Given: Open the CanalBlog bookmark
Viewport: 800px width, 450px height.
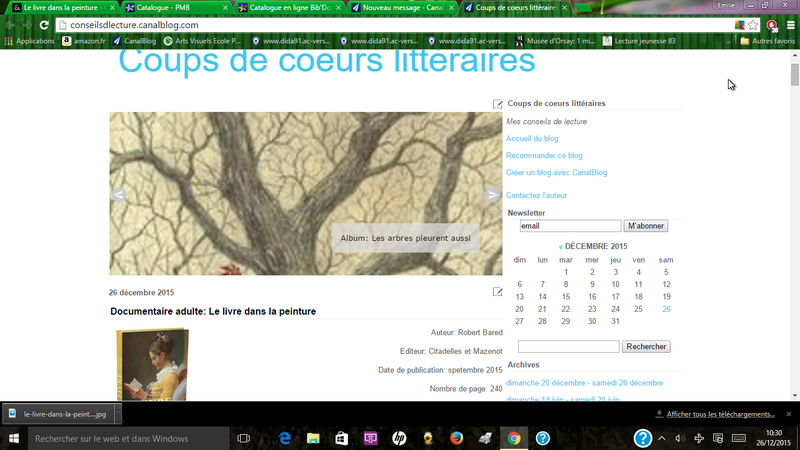Looking at the screenshot, I should point(135,41).
